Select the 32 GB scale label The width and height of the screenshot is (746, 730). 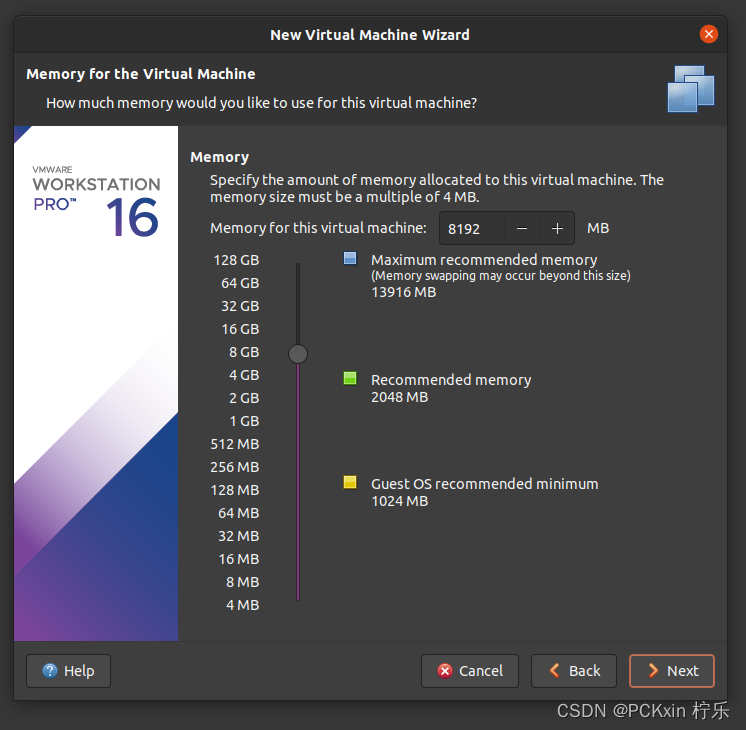pyautogui.click(x=240, y=306)
